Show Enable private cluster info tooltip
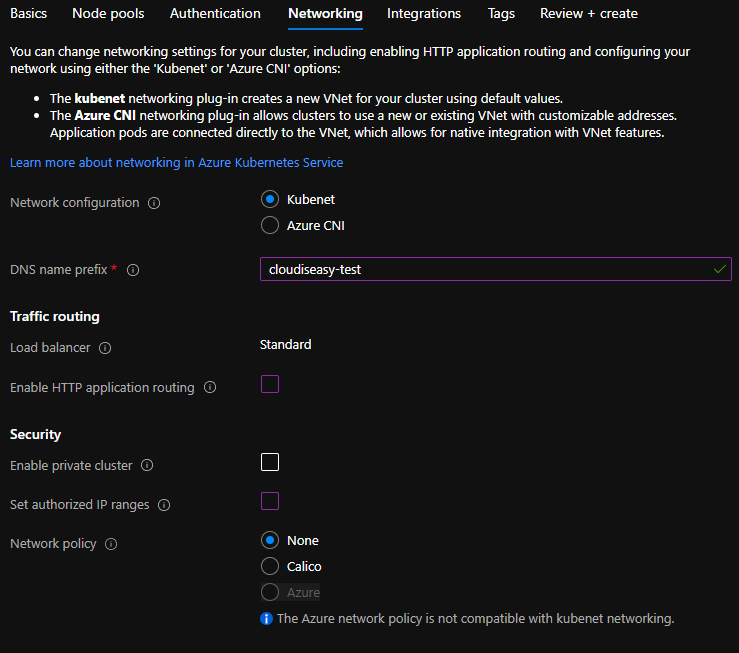739x653 pixels. [x=147, y=465]
